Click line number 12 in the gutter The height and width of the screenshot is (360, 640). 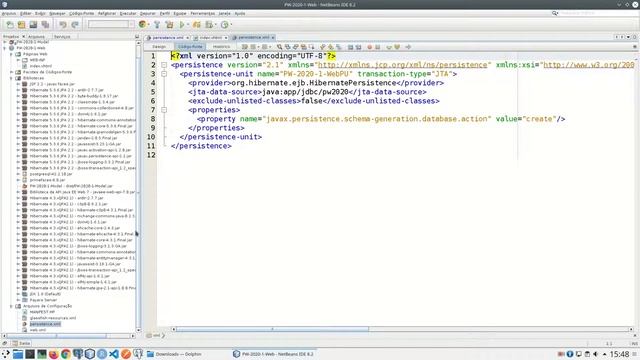coord(151,155)
